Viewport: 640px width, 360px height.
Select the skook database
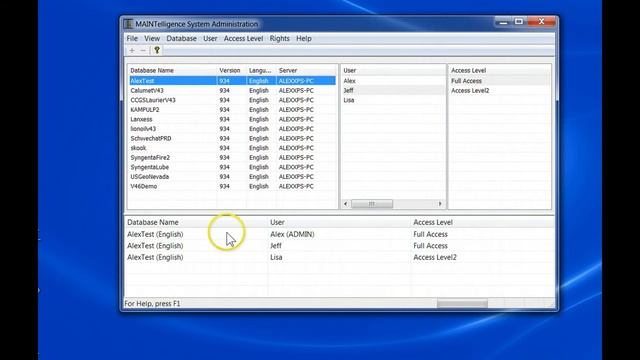click(233, 148)
